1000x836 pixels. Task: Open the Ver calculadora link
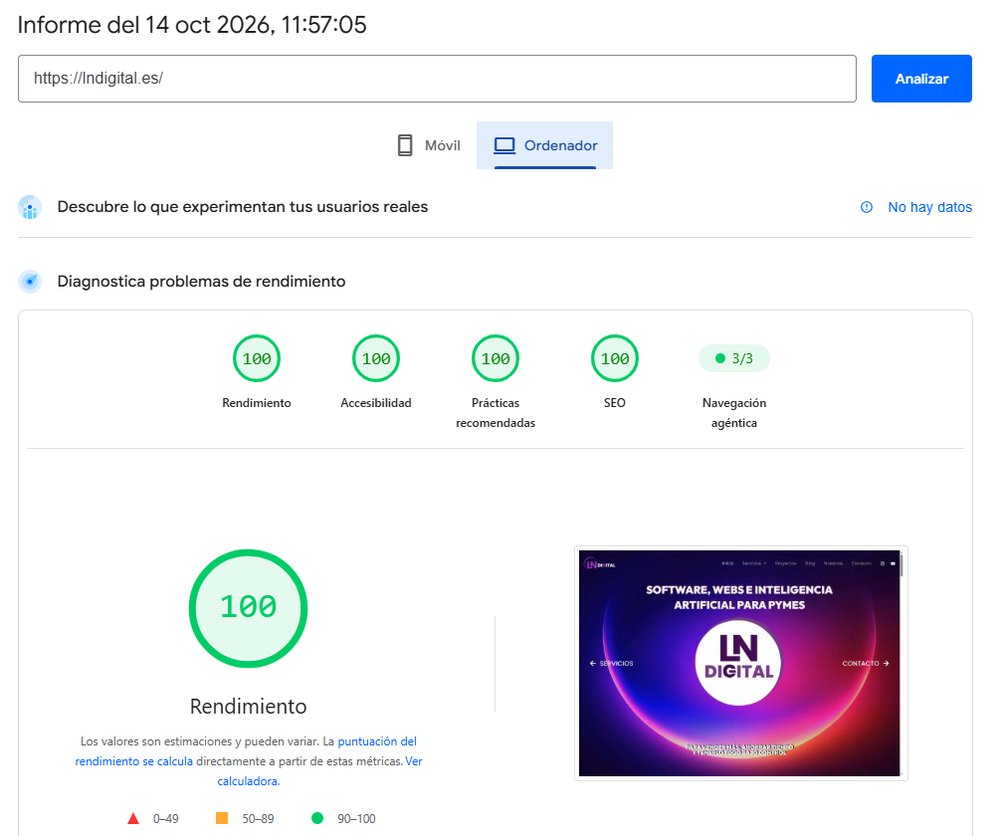[x=320, y=771]
